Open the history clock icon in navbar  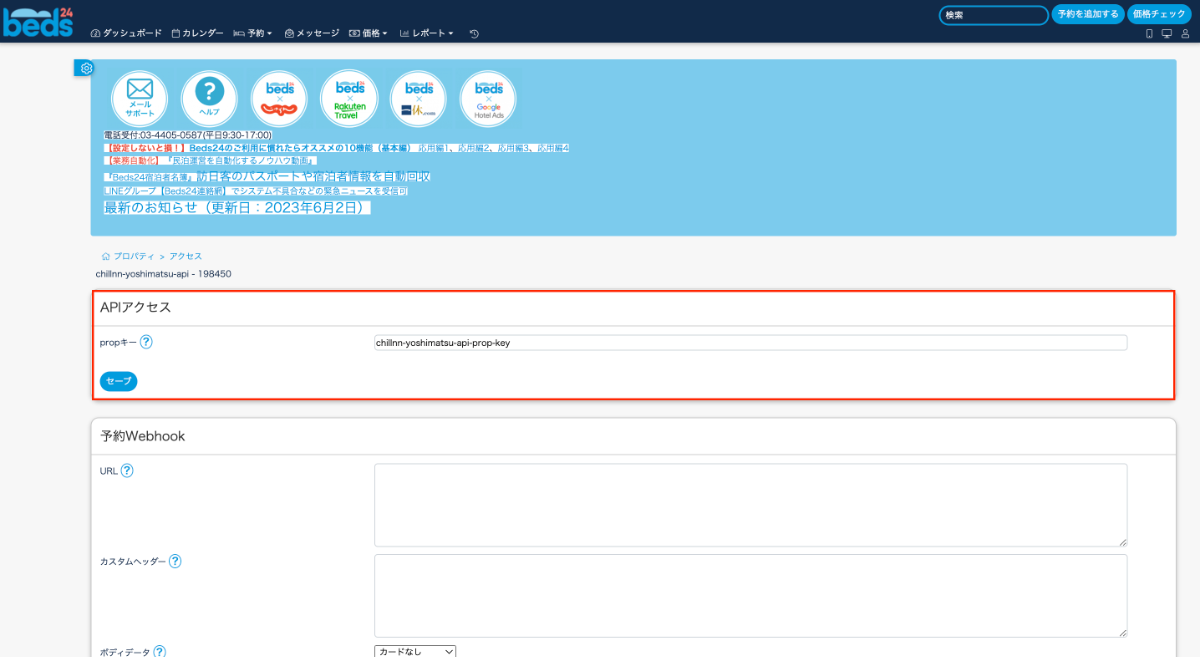tap(474, 33)
